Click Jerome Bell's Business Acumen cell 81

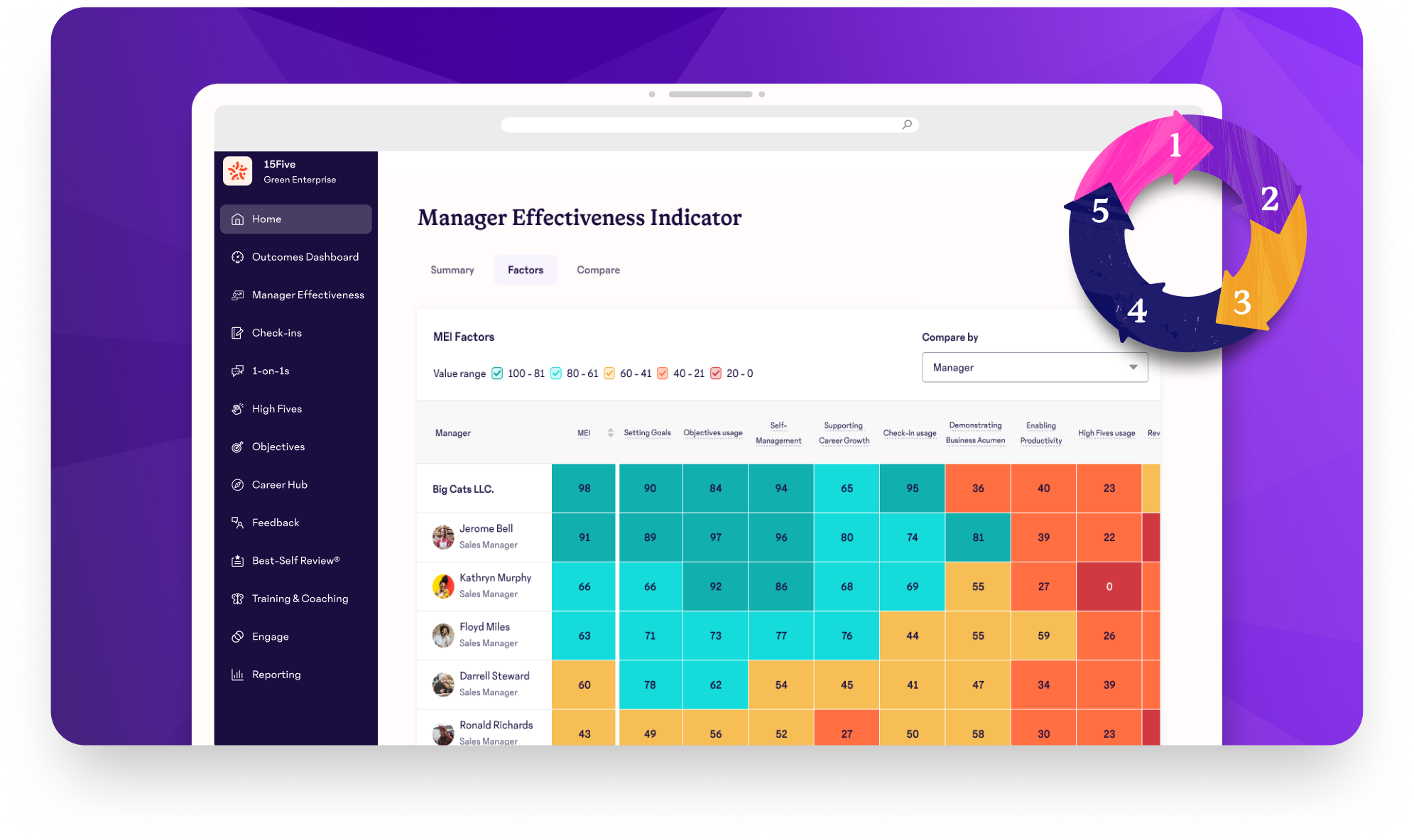pos(978,538)
